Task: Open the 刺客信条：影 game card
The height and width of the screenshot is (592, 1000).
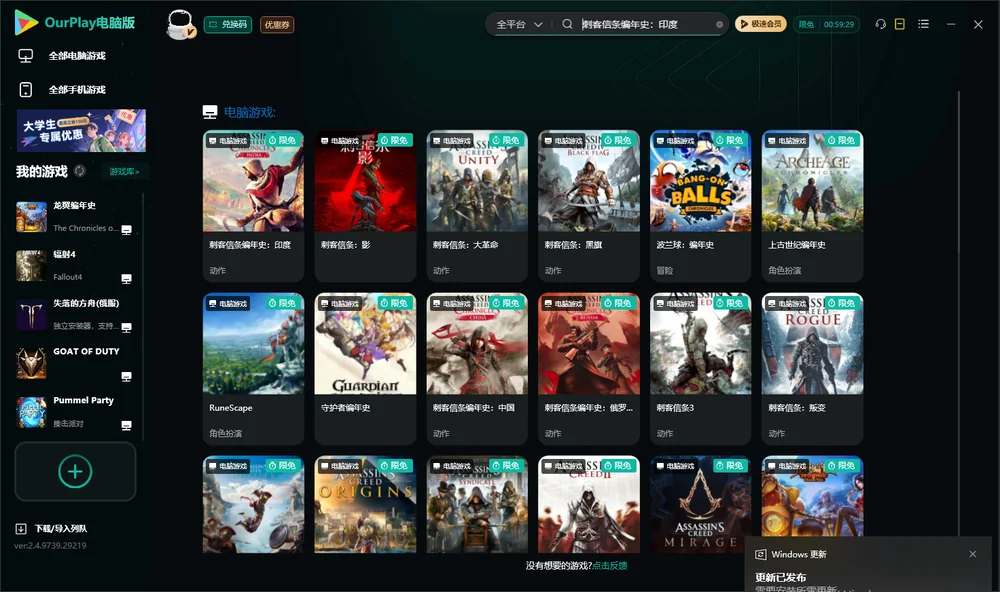Action: point(365,205)
